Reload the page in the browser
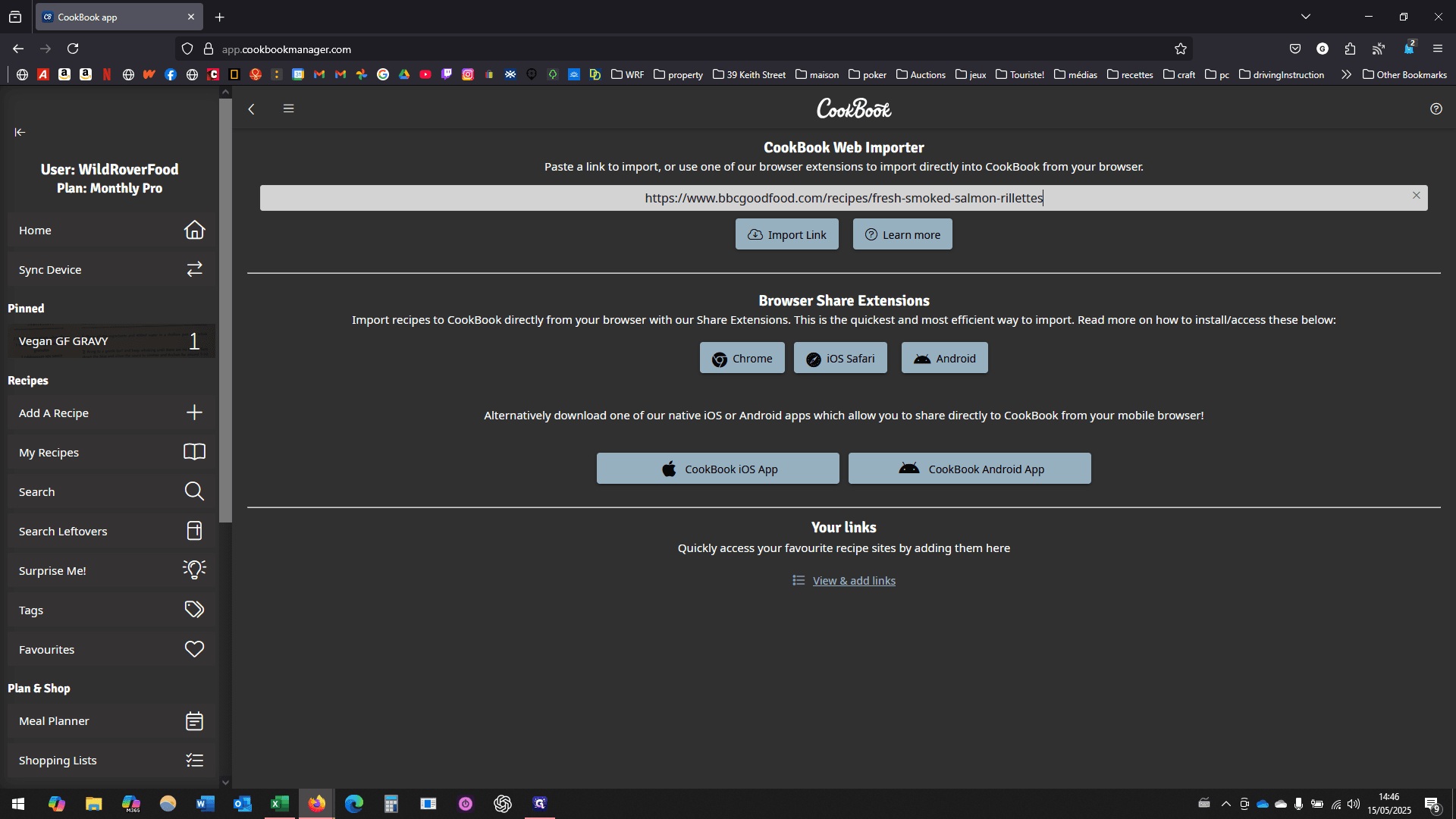This screenshot has height=819, width=1456. point(73,49)
